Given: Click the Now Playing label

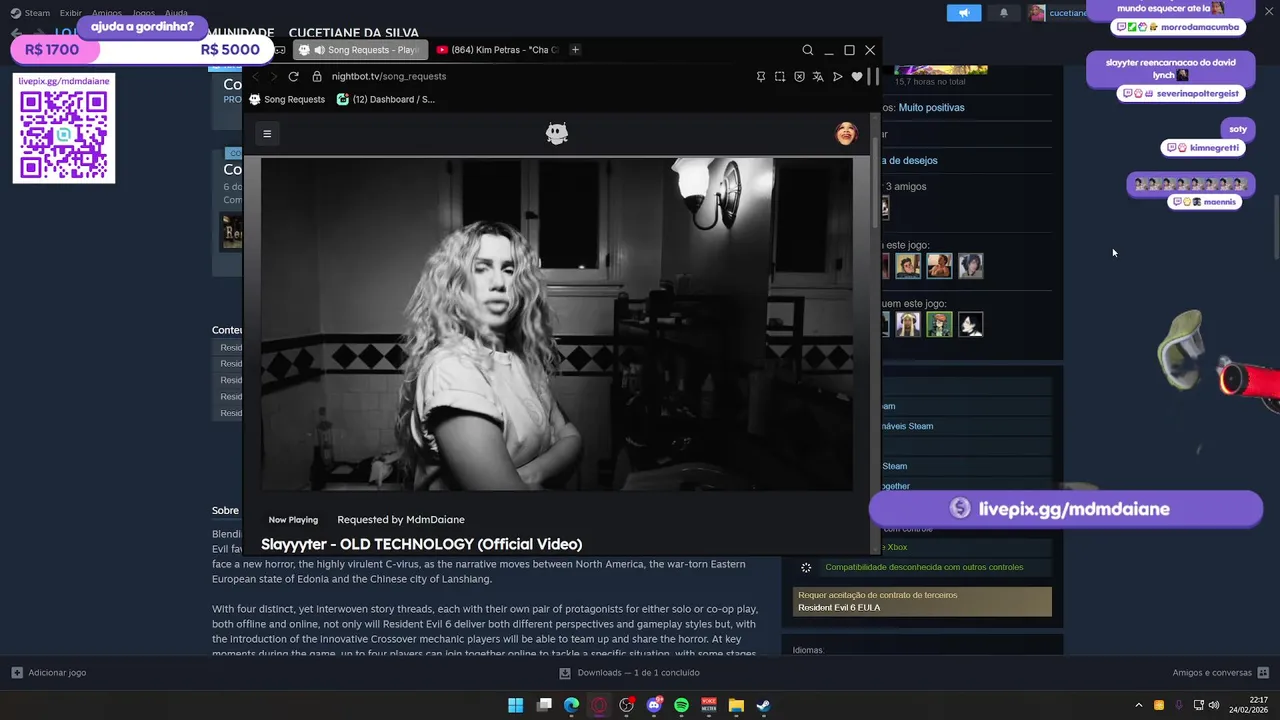Looking at the screenshot, I should (293, 520).
